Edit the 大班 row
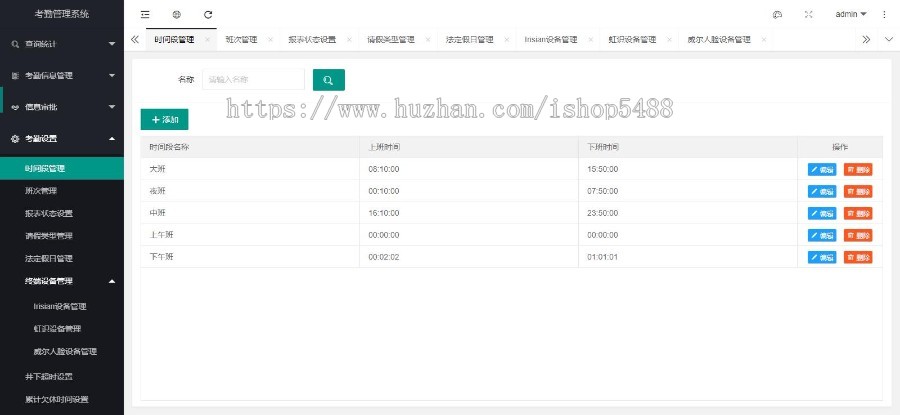900x415 pixels. click(x=822, y=169)
